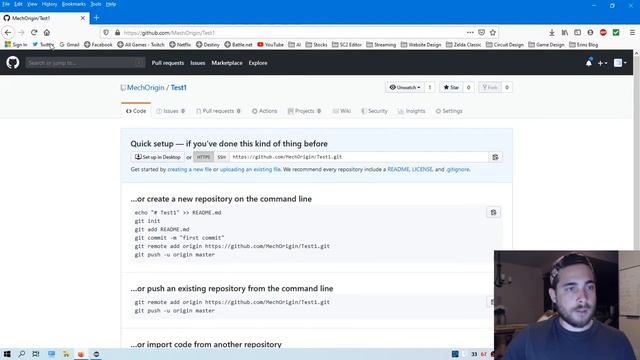
Task: Open File Explorer from the taskbar
Action: [66, 354]
